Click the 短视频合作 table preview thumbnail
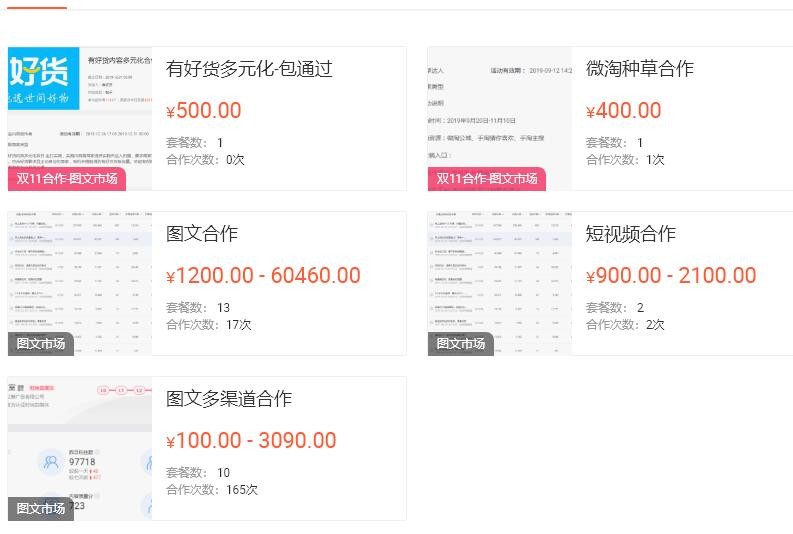 pos(500,284)
